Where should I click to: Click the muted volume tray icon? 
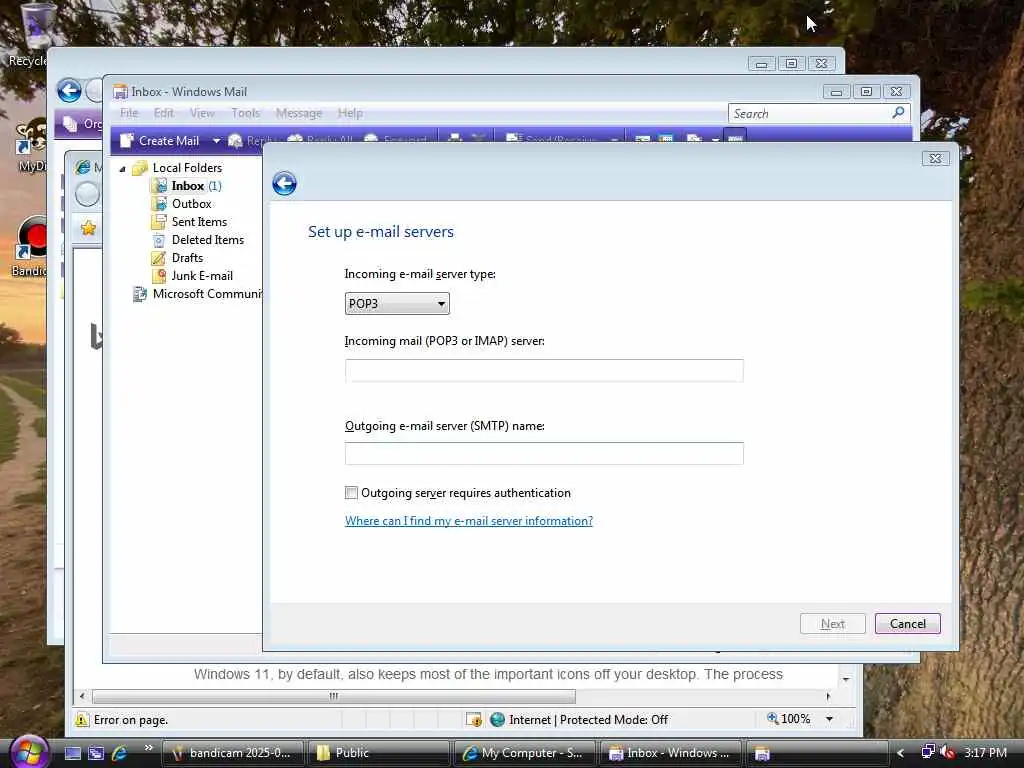[x=947, y=752]
